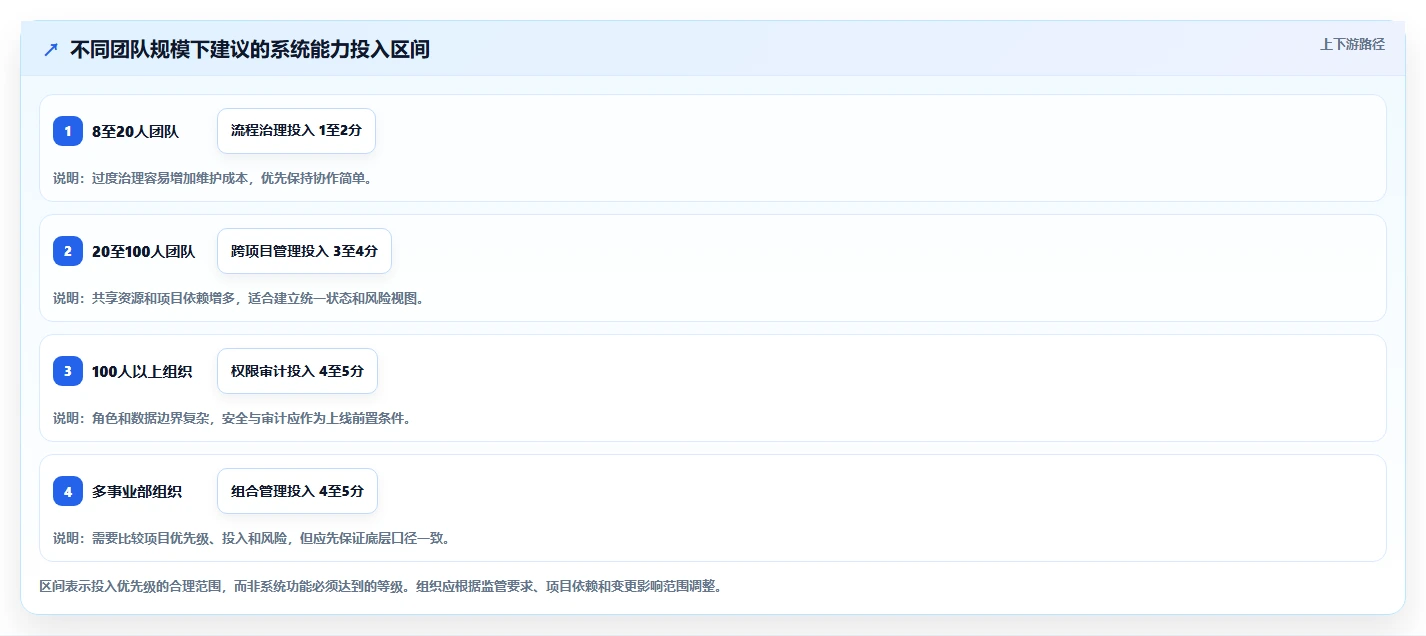Click the 上下游路径 label in header

[x=1352, y=44]
